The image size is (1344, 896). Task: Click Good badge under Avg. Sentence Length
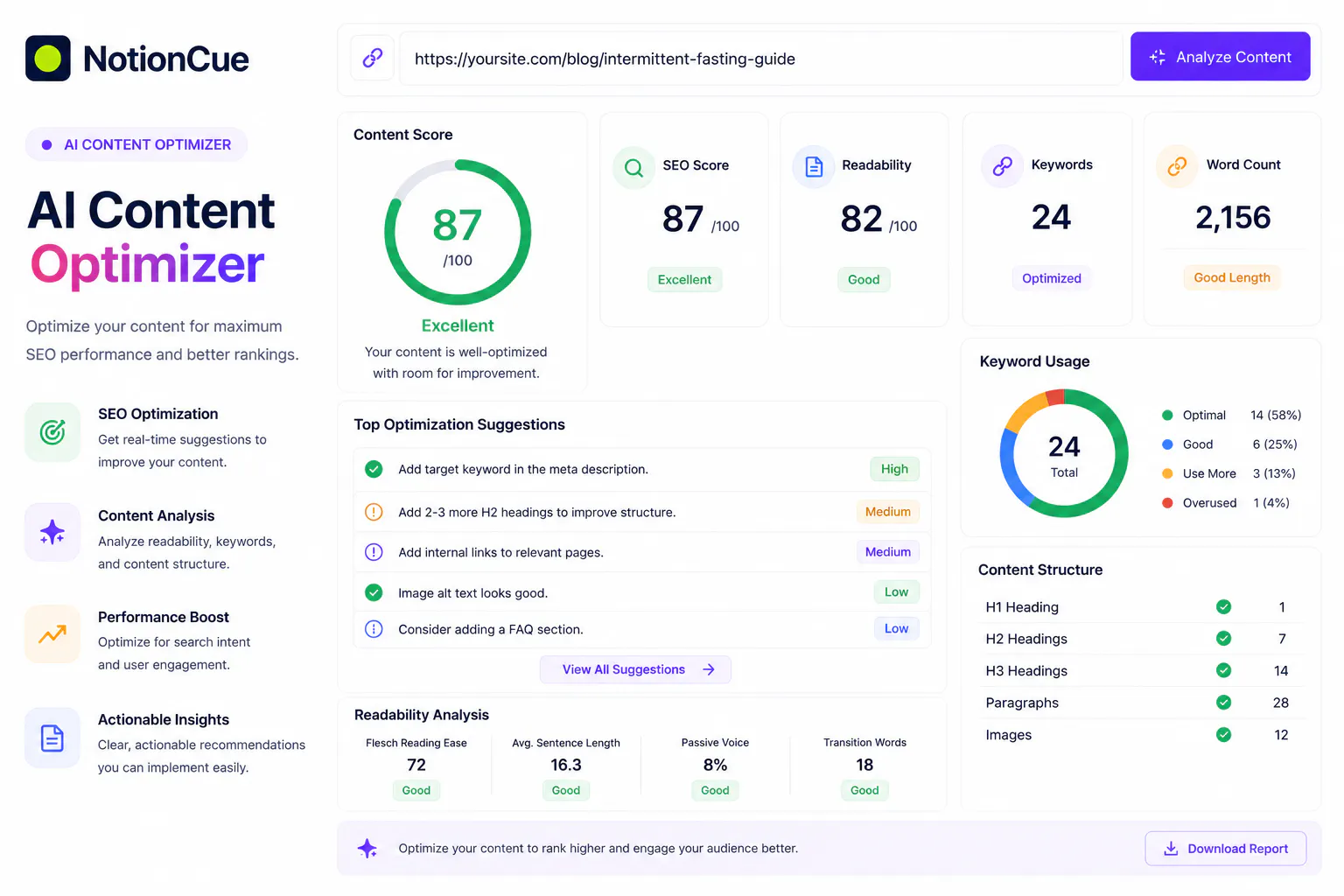point(566,790)
